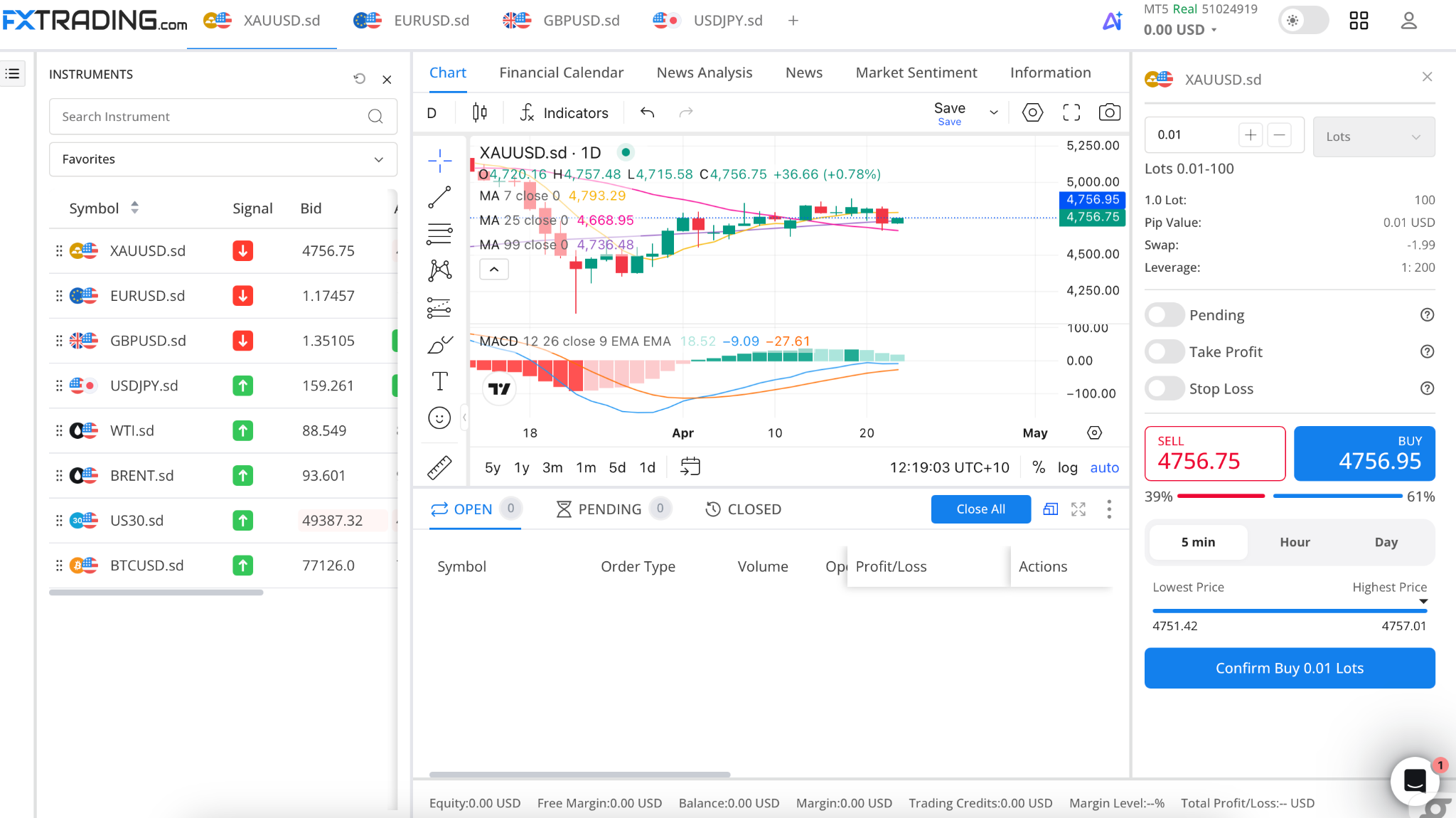Switch to the PENDING orders tab
The width and height of the screenshot is (1456, 818).
[x=613, y=509]
